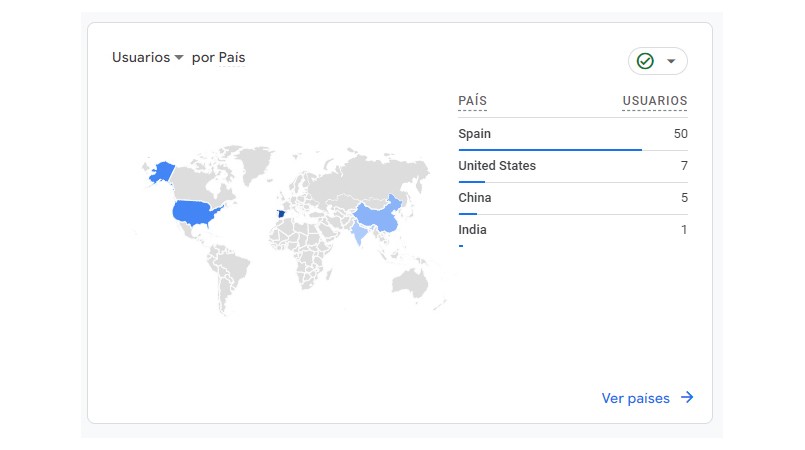Click the caret next to Usuarios
The height and width of the screenshot is (450, 805).
(179, 57)
